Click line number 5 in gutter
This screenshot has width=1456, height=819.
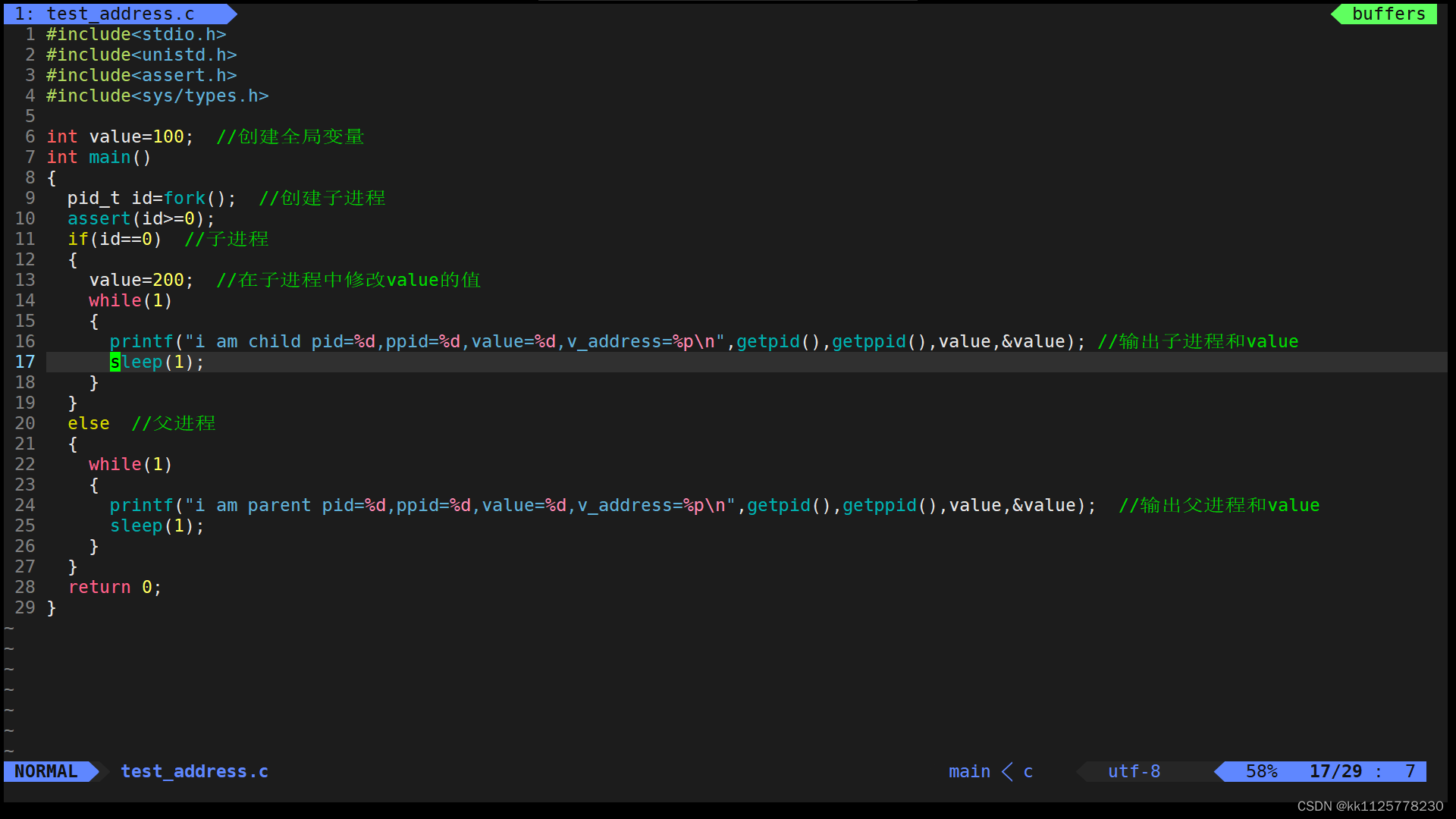(x=30, y=116)
